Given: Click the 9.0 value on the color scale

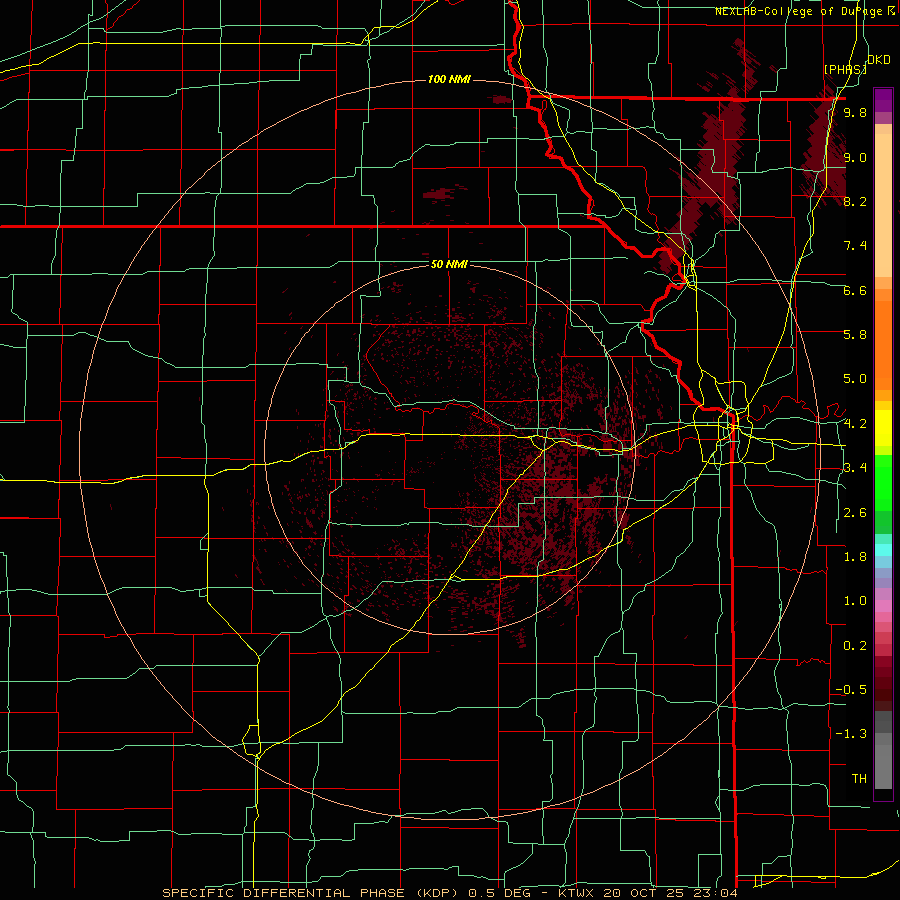Looking at the screenshot, I should click(x=855, y=157).
